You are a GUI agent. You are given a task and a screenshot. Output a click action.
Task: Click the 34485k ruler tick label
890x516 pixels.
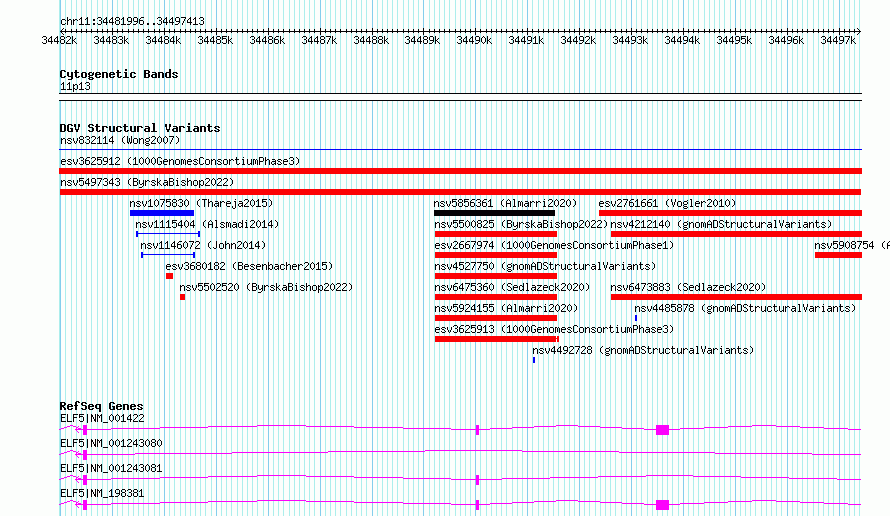[215, 40]
